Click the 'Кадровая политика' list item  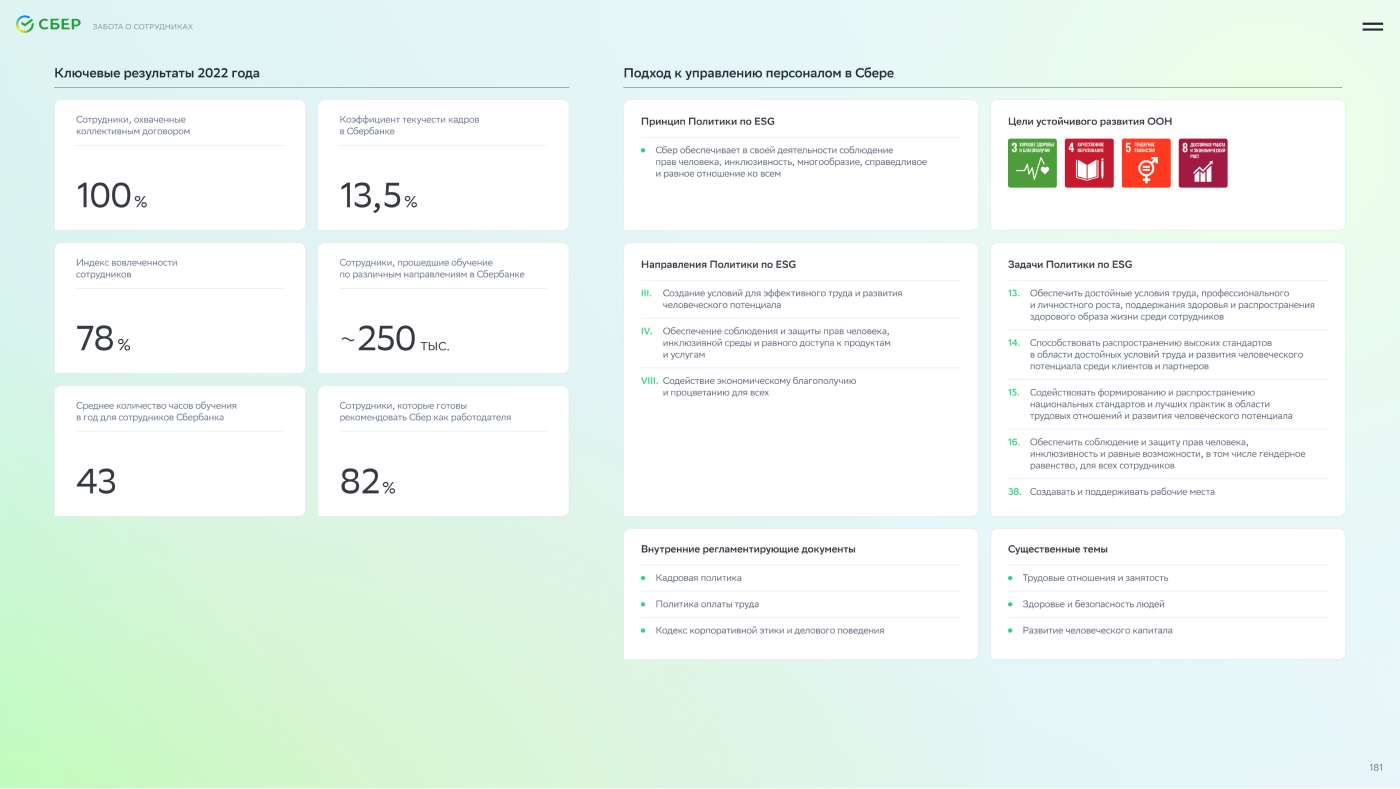click(x=699, y=578)
